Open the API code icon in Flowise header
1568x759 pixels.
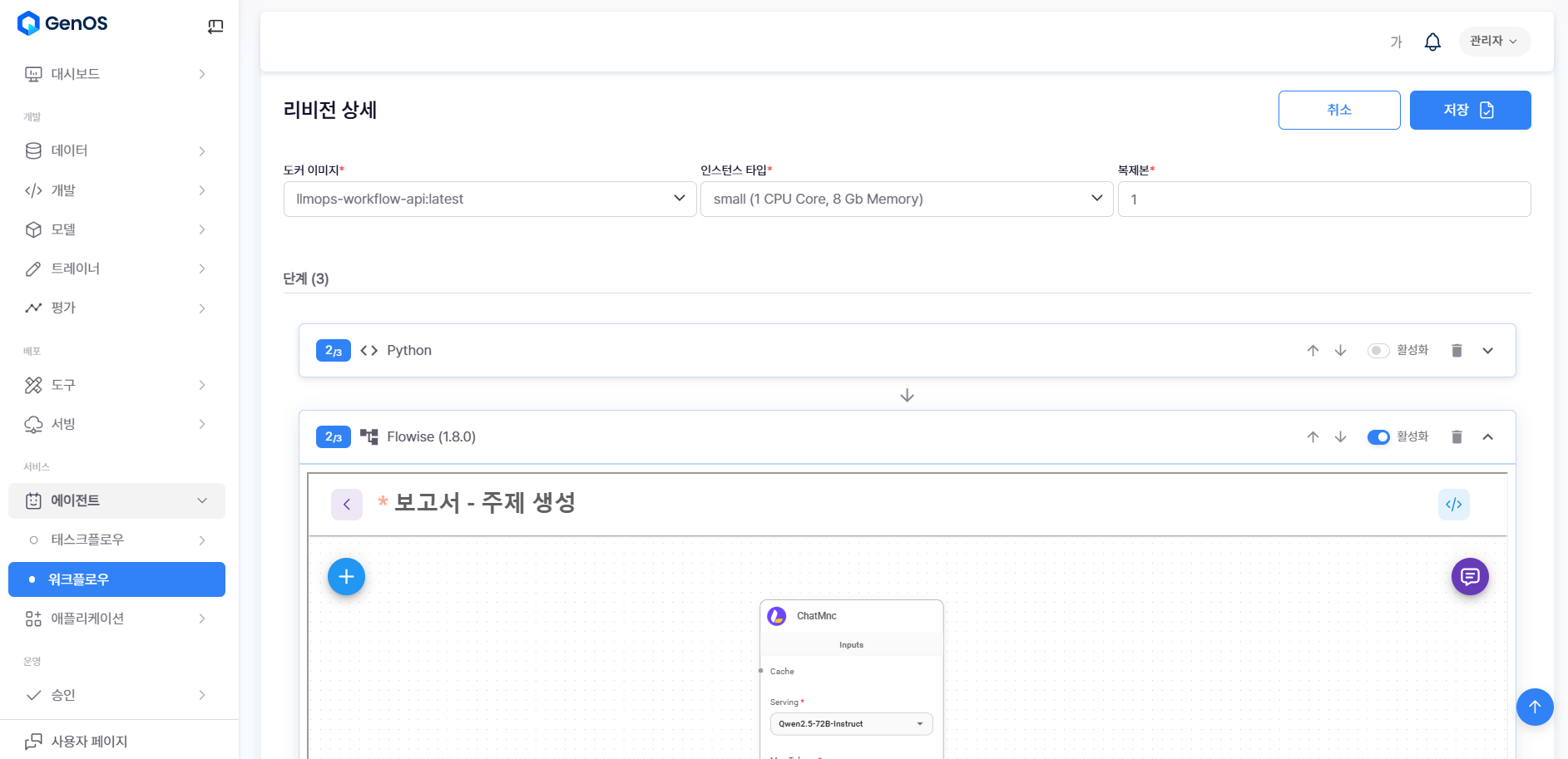1453,505
